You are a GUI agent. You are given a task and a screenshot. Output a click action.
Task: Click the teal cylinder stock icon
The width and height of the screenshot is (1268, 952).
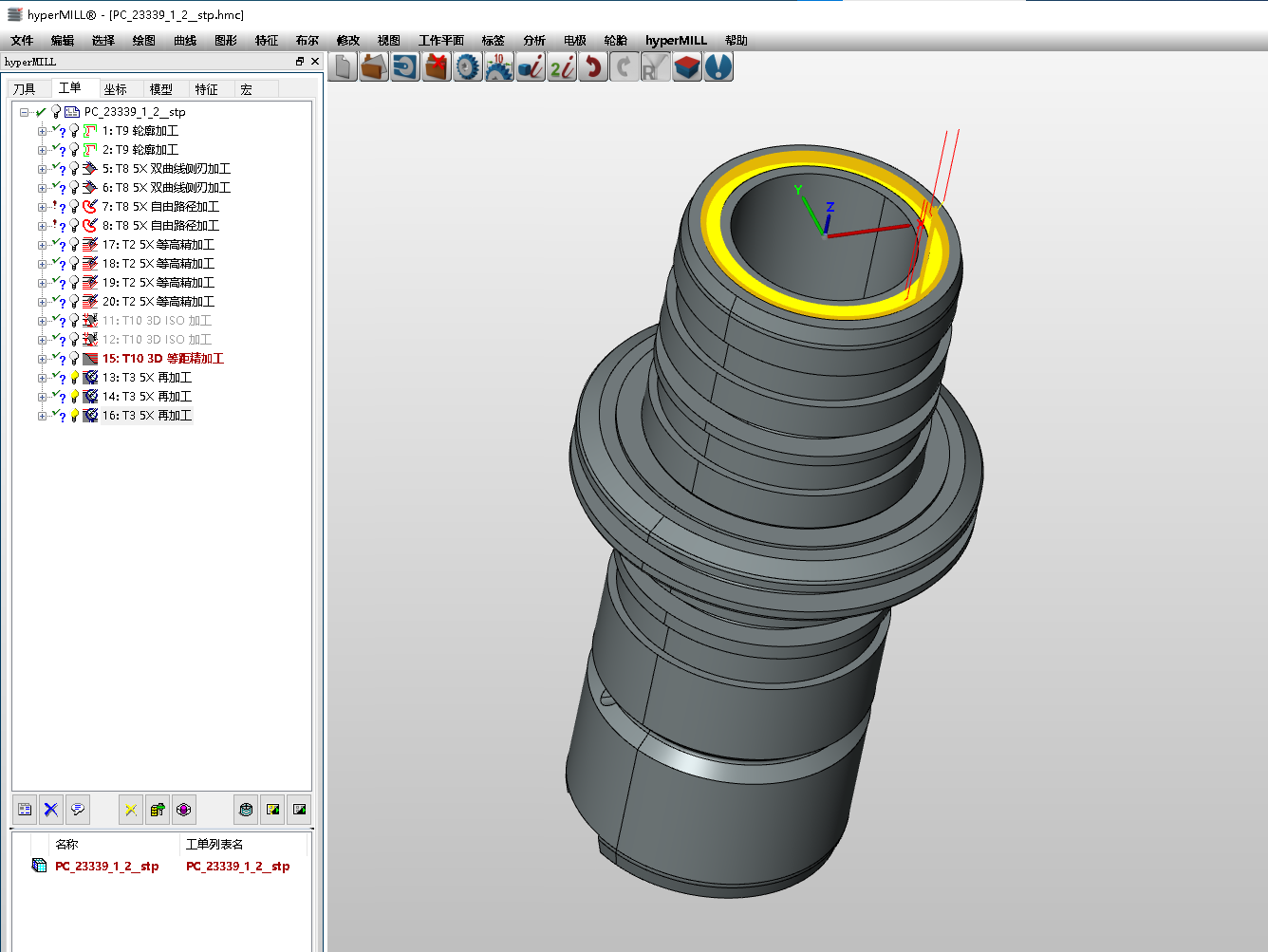pyautogui.click(x=247, y=810)
